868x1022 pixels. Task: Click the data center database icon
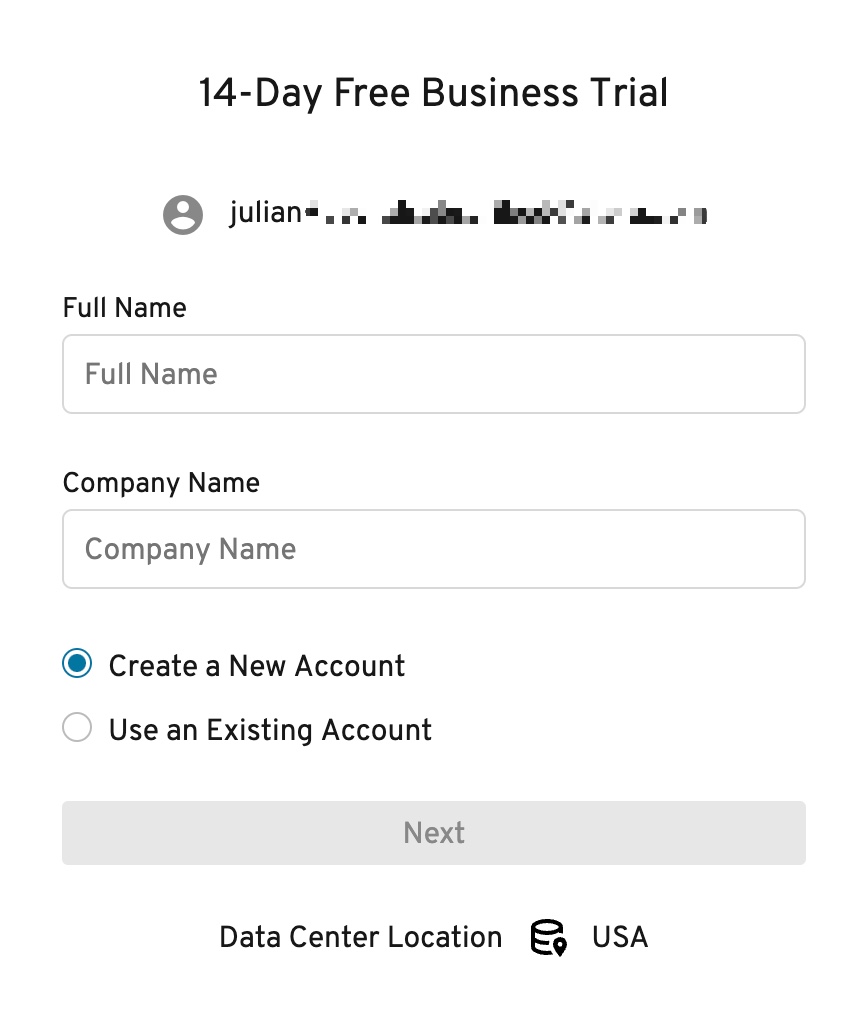[548, 938]
